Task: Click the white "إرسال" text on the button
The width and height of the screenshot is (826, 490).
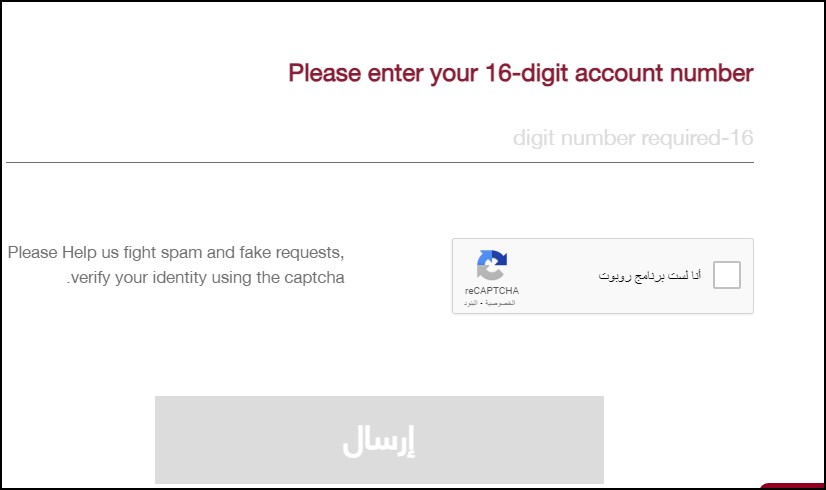Action: [x=379, y=441]
